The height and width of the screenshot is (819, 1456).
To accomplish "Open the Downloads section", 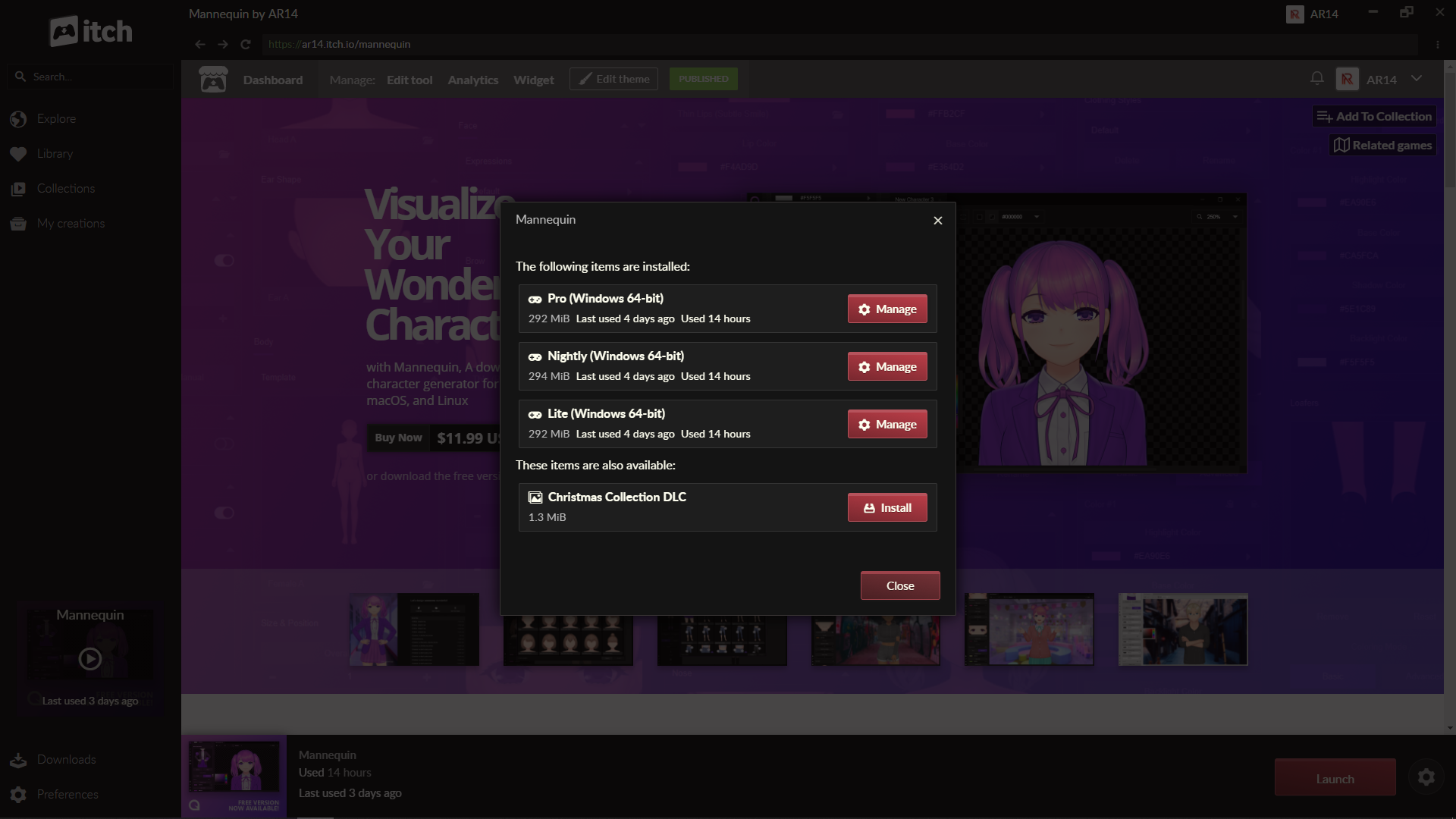I will point(67,759).
